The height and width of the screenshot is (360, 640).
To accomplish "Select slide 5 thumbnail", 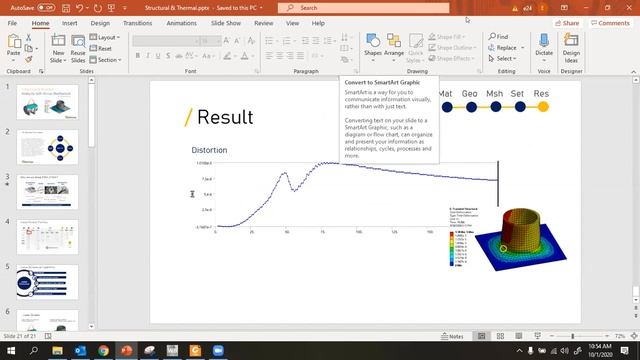I will pyautogui.click(x=47, y=282).
